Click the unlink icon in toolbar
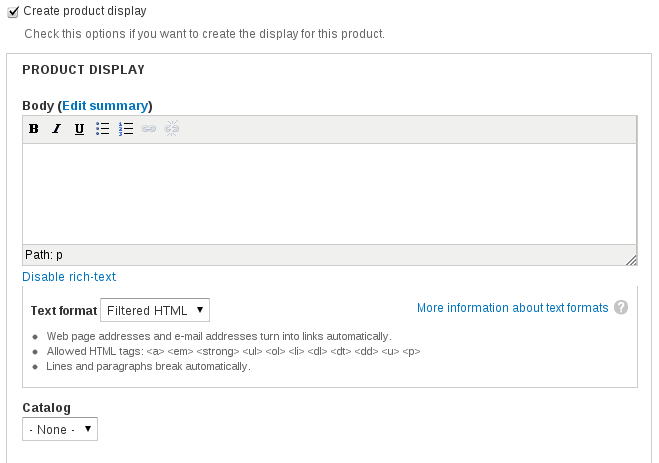Viewport: 659px width, 463px height. [171, 129]
